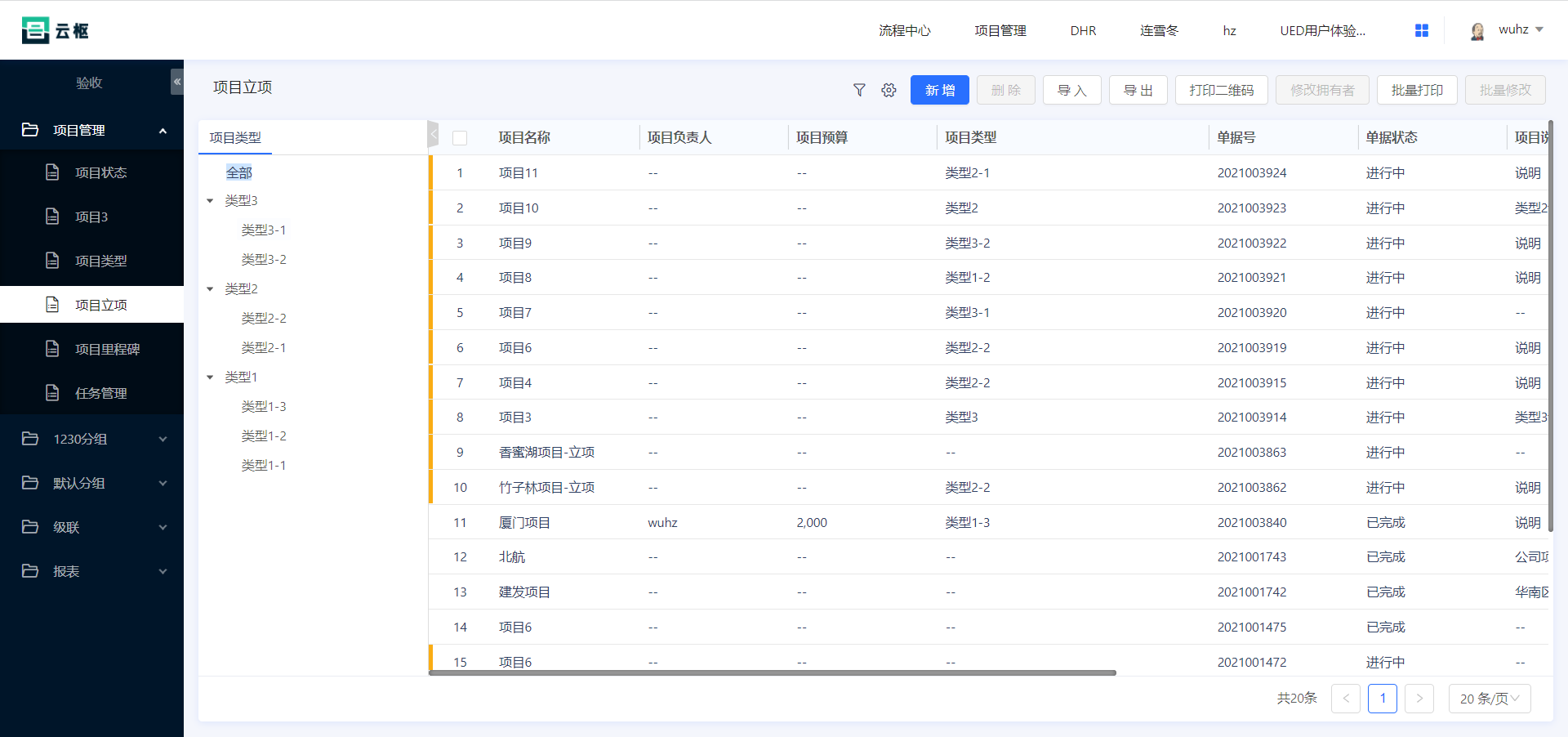Click the document icon beside 任务管理

pos(52,392)
